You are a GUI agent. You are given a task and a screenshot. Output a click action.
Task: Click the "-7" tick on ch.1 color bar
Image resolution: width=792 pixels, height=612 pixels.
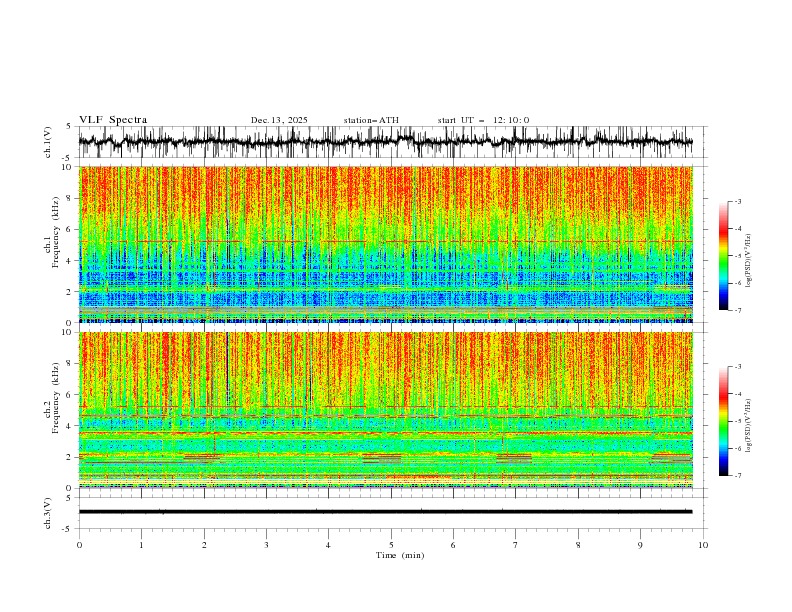click(x=738, y=310)
